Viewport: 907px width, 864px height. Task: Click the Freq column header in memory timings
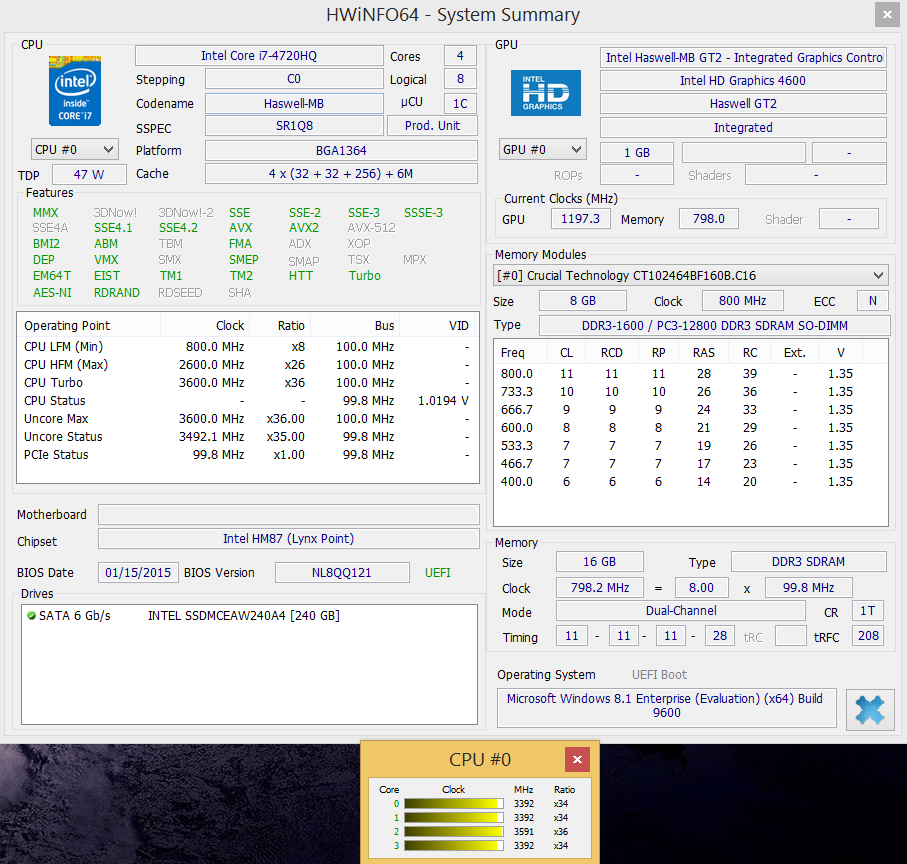tap(521, 352)
